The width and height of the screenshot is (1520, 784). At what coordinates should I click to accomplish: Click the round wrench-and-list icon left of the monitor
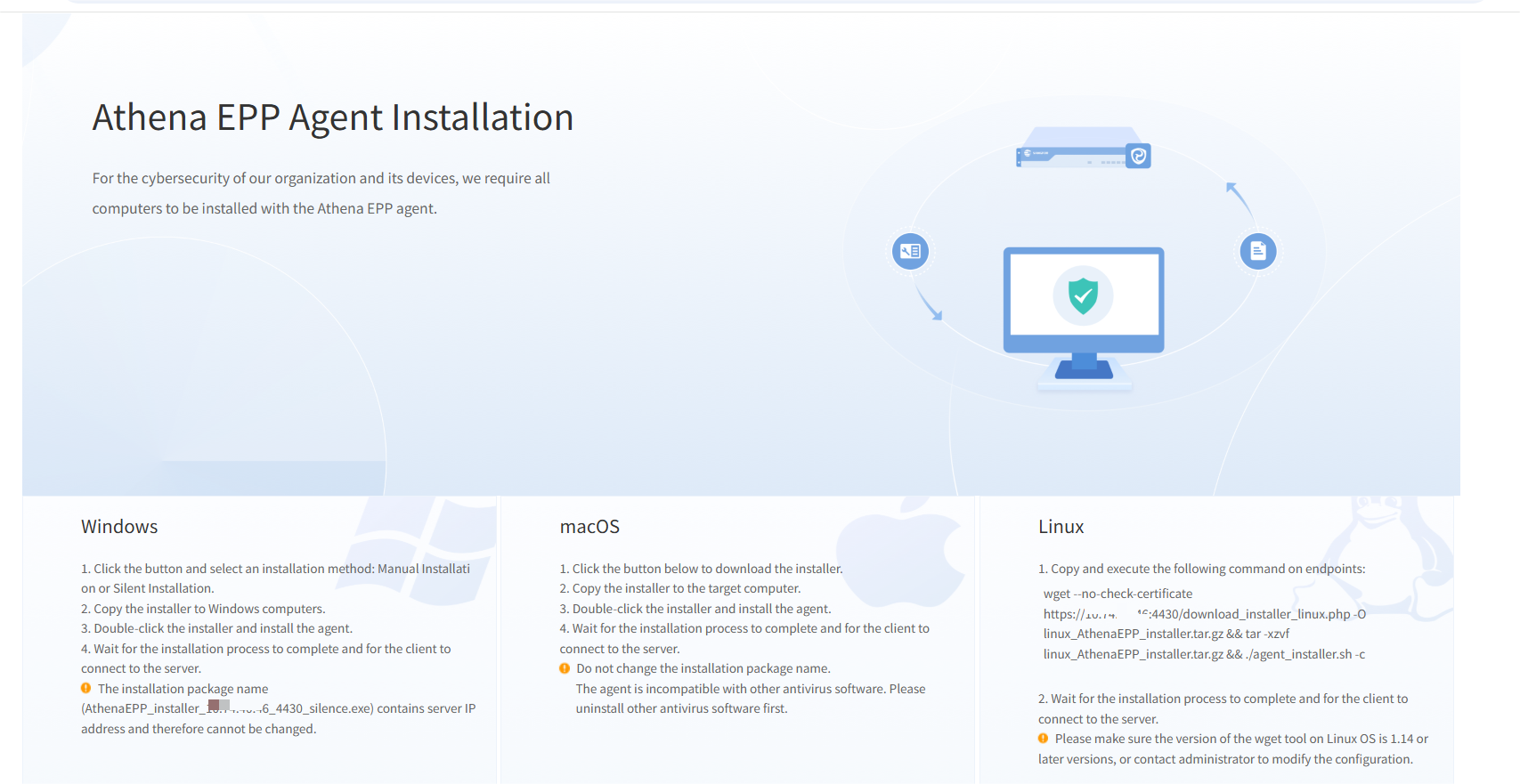pyautogui.click(x=910, y=252)
